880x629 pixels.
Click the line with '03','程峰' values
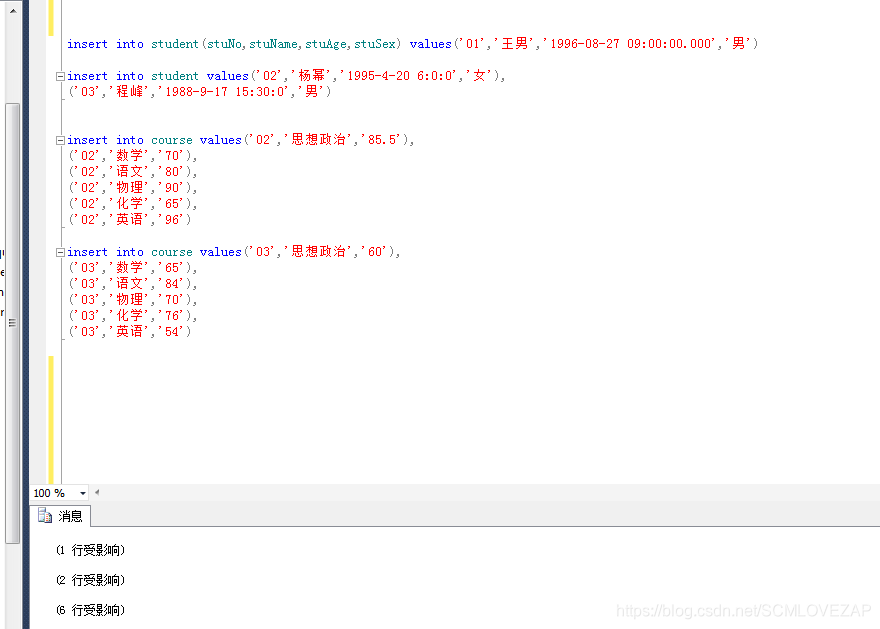pos(199,91)
